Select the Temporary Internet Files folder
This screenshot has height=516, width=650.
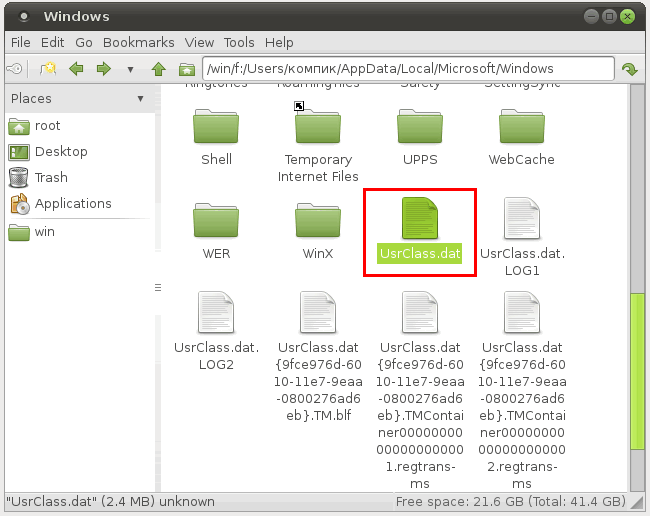pyautogui.click(x=318, y=126)
